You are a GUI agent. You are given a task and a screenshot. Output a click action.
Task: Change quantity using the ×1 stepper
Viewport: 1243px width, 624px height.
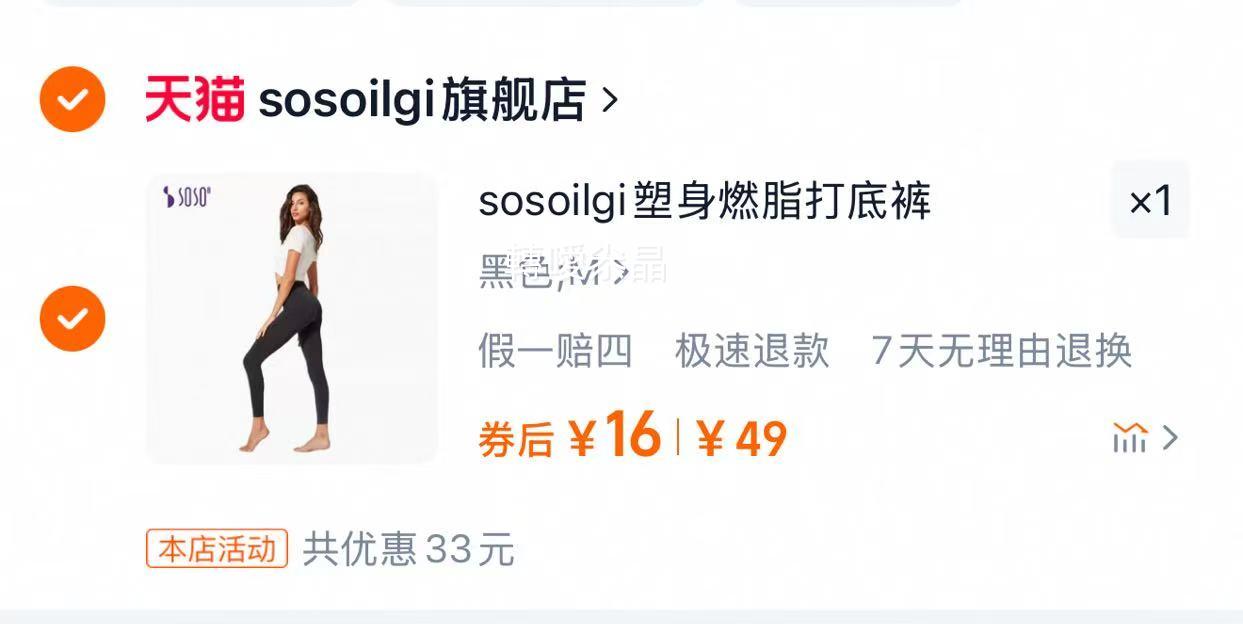coord(1150,200)
